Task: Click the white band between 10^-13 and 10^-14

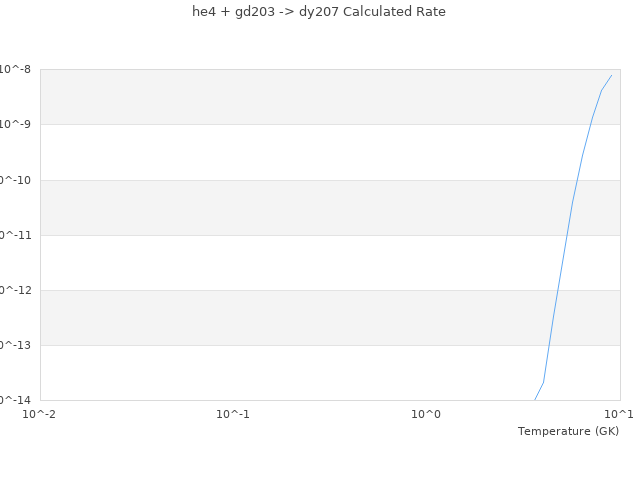Action: tap(300, 373)
